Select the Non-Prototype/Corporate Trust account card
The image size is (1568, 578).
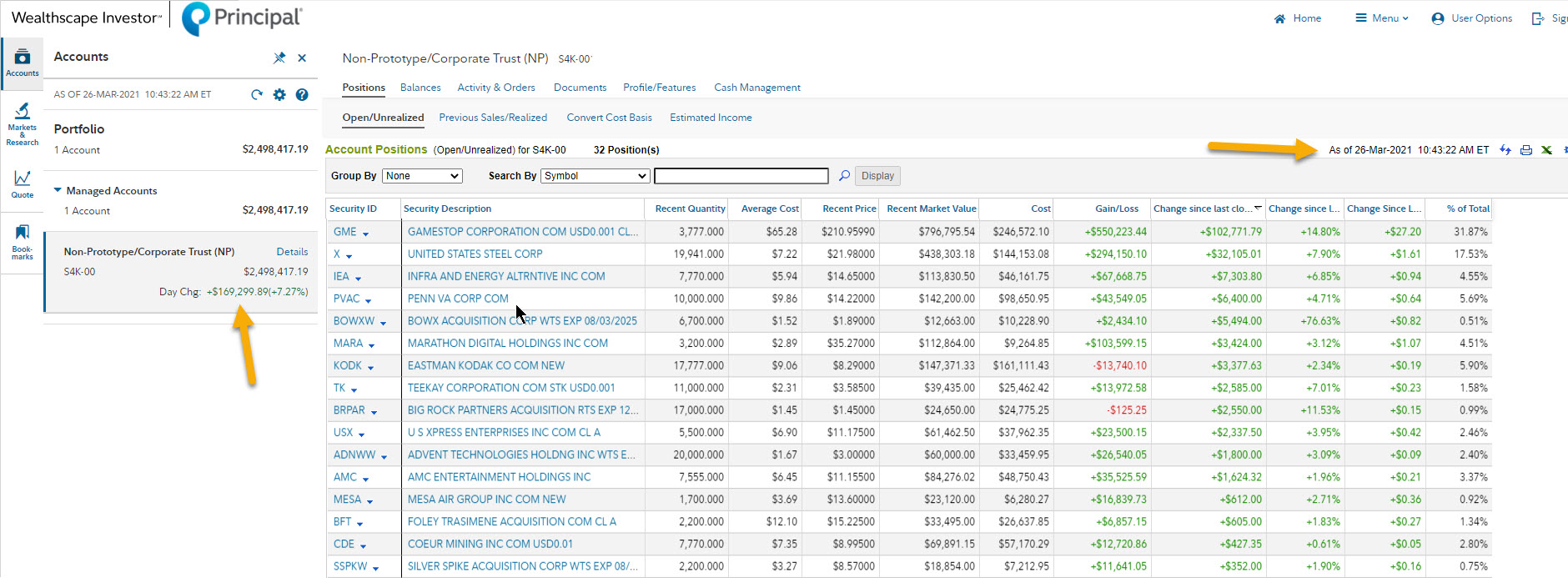[x=181, y=272]
